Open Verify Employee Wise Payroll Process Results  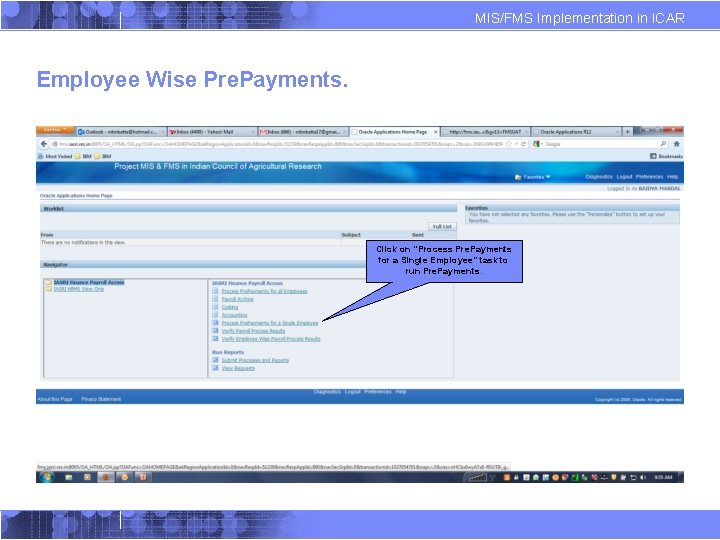point(271,339)
